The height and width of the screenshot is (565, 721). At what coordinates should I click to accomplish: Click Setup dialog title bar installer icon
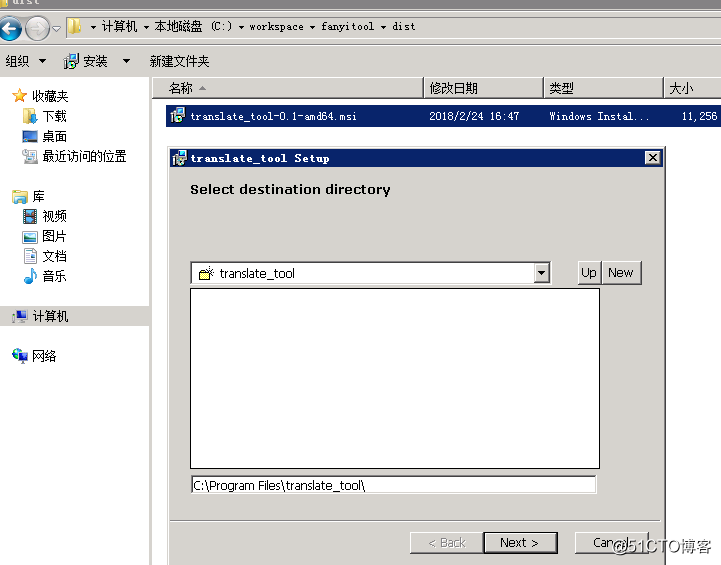click(179, 158)
